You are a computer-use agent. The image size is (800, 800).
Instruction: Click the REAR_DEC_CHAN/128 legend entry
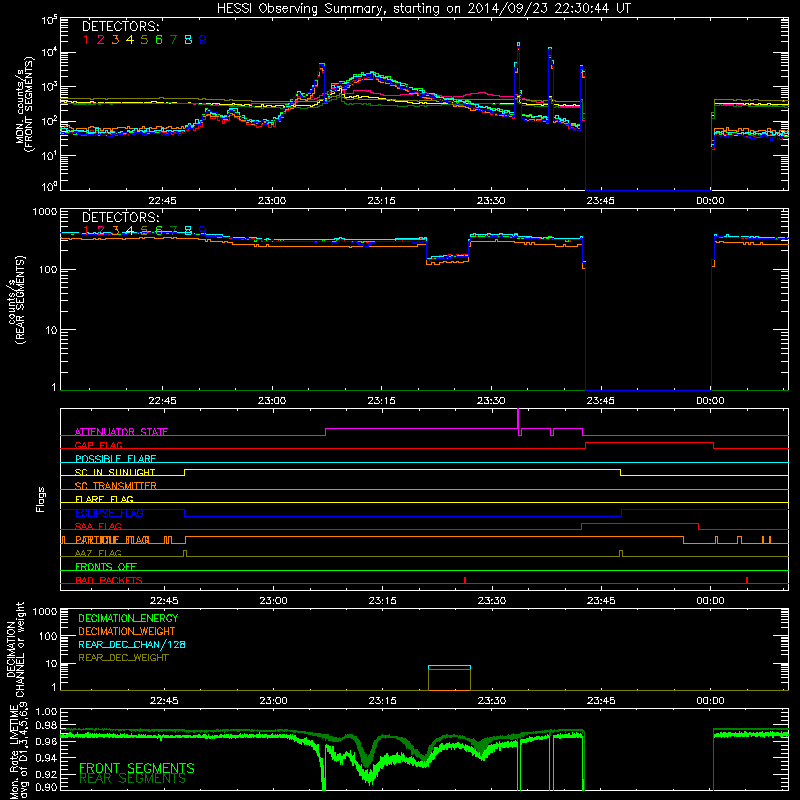coord(132,645)
